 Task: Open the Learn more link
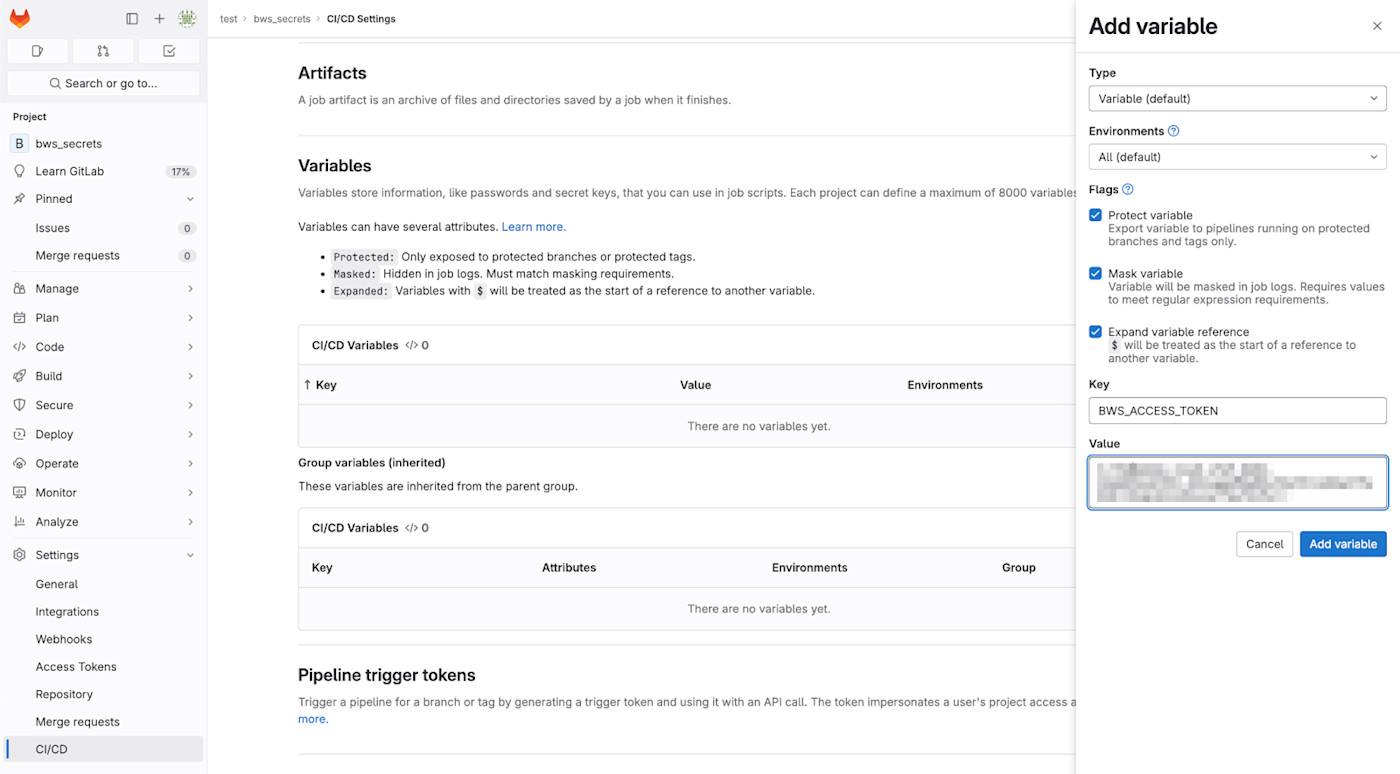(x=533, y=226)
